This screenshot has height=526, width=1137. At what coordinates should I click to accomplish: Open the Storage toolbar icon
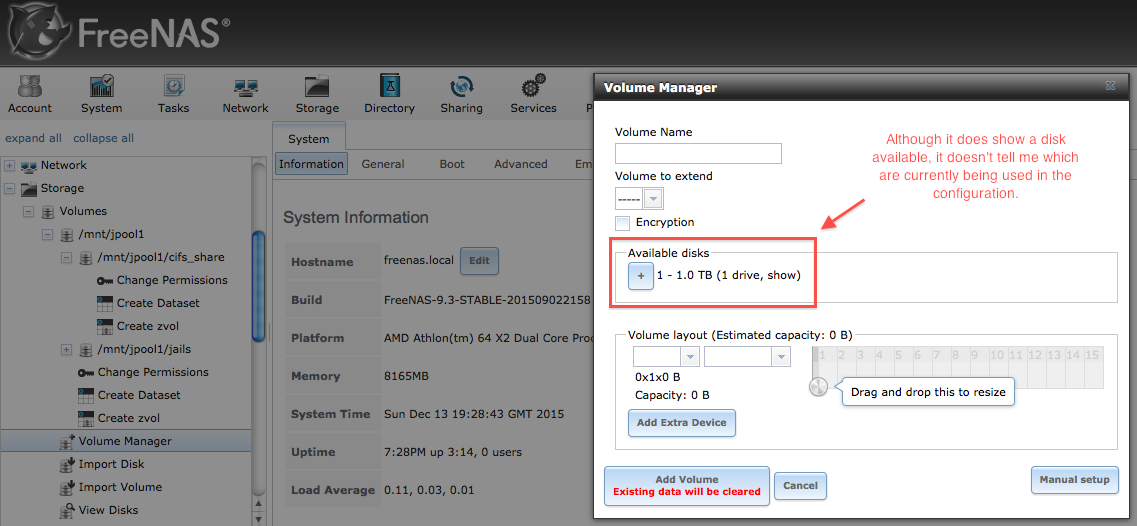coord(317,94)
